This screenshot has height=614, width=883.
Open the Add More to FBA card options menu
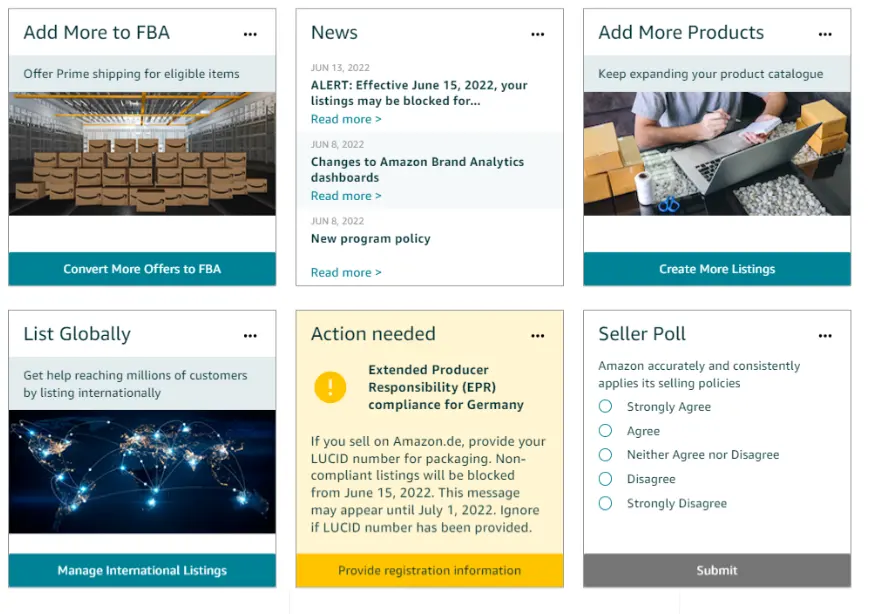250,34
